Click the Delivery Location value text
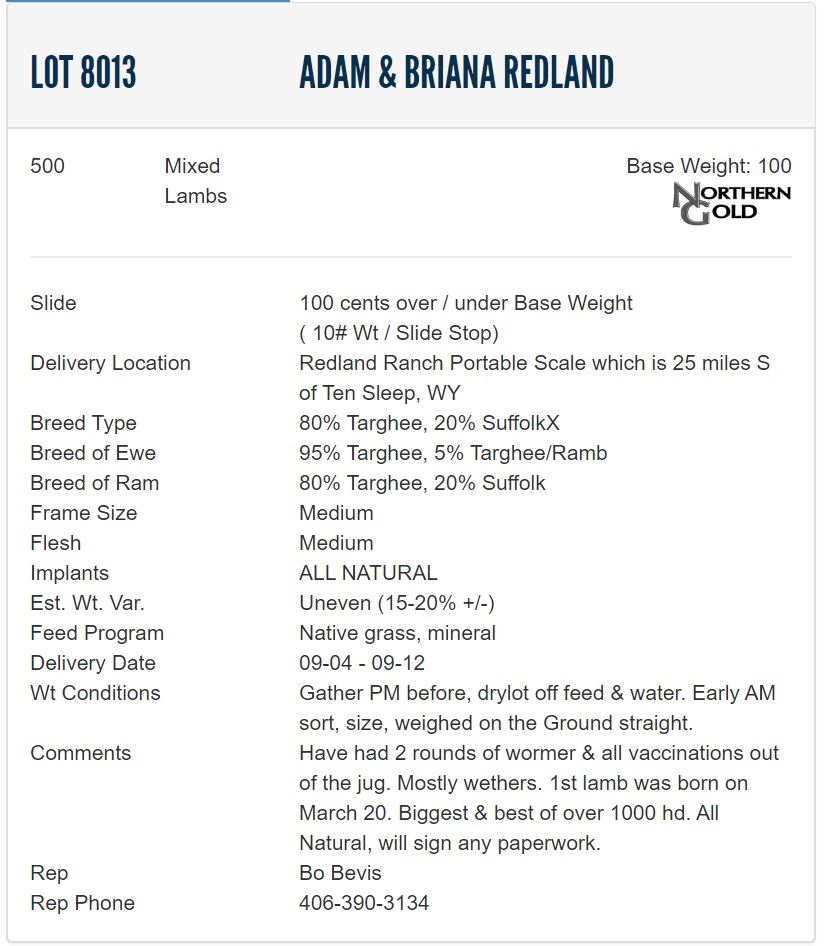This screenshot has height=946, width=826. 534,378
